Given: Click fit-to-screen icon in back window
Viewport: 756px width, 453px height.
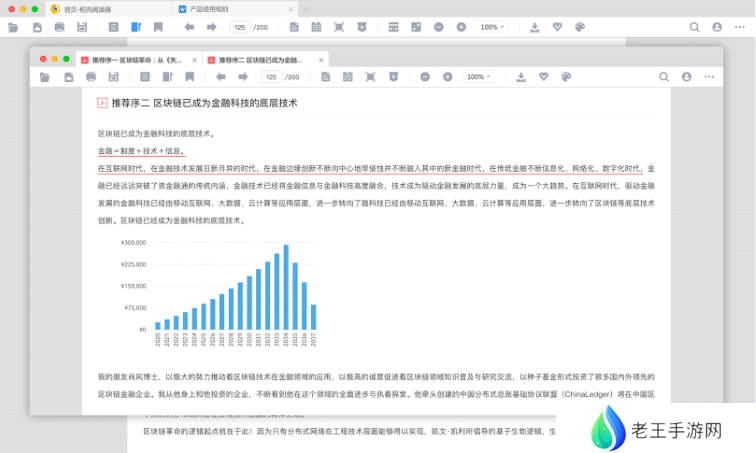Looking at the screenshot, I should (339, 27).
